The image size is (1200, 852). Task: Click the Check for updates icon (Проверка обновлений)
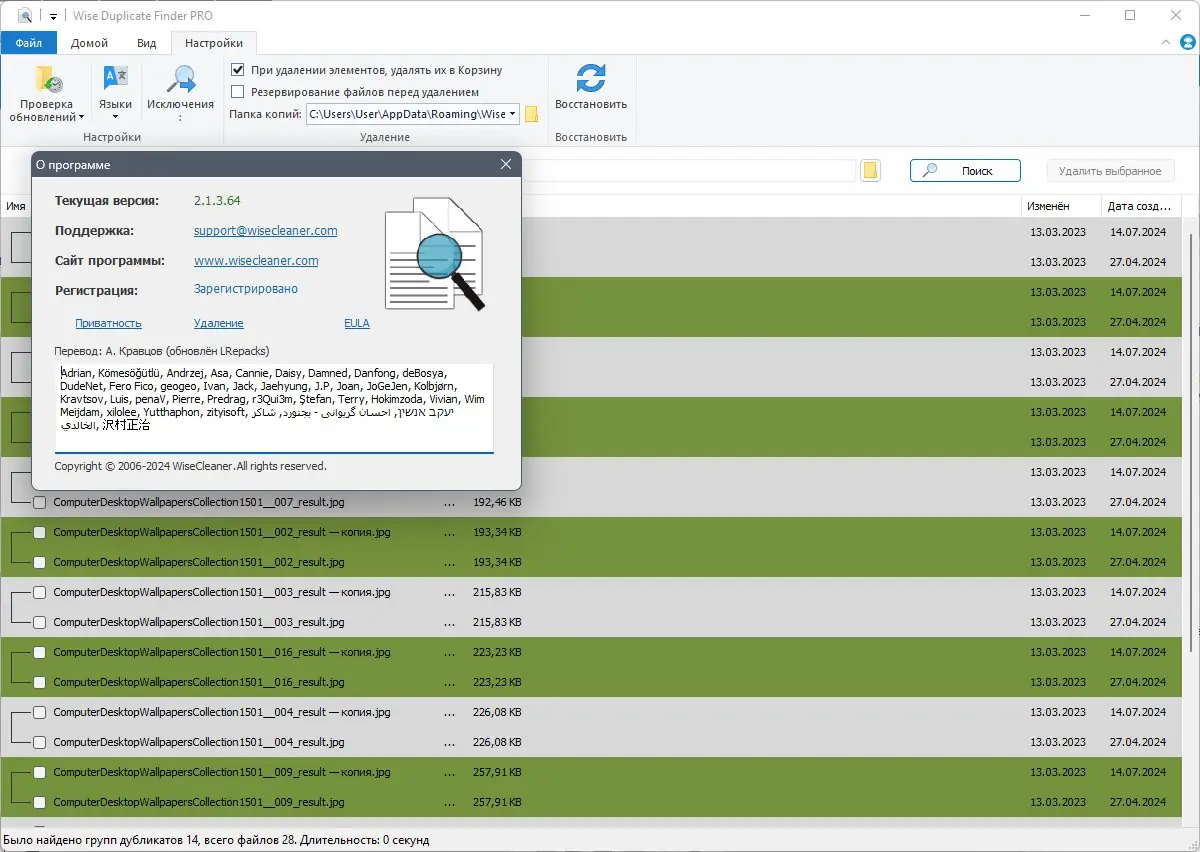click(x=48, y=80)
